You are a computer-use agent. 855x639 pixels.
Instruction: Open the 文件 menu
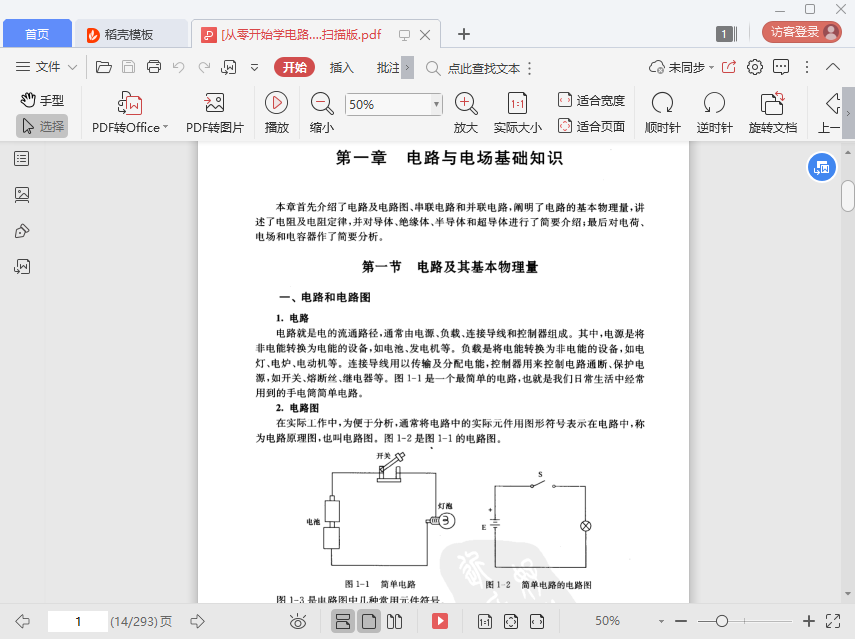[x=46, y=67]
